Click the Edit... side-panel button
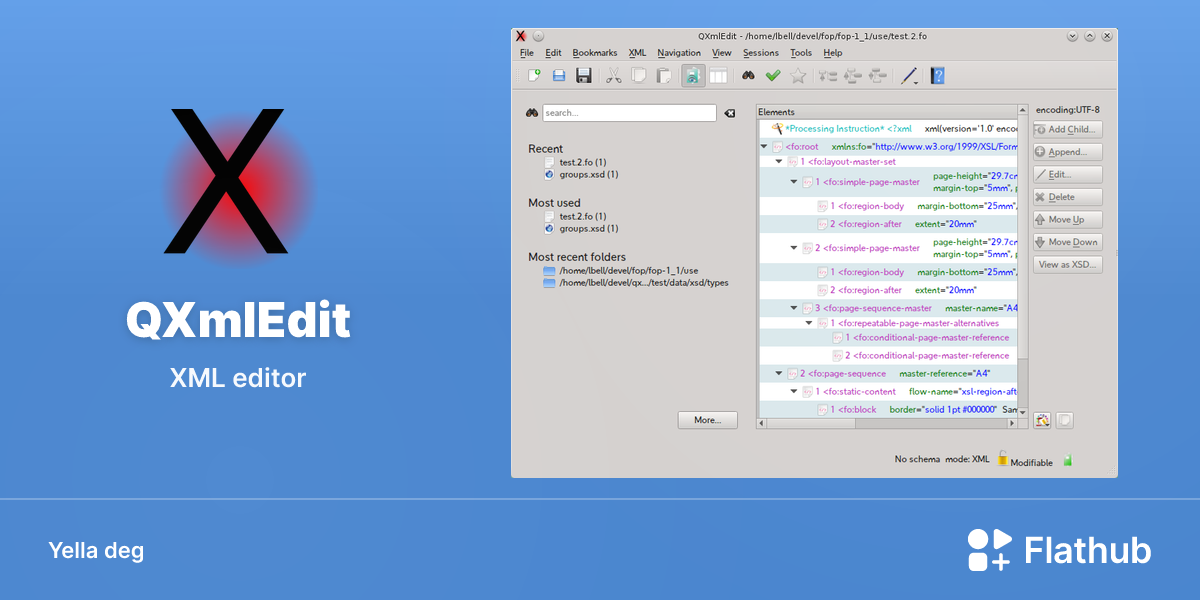Screen dimensions: 1200x600 (1068, 175)
